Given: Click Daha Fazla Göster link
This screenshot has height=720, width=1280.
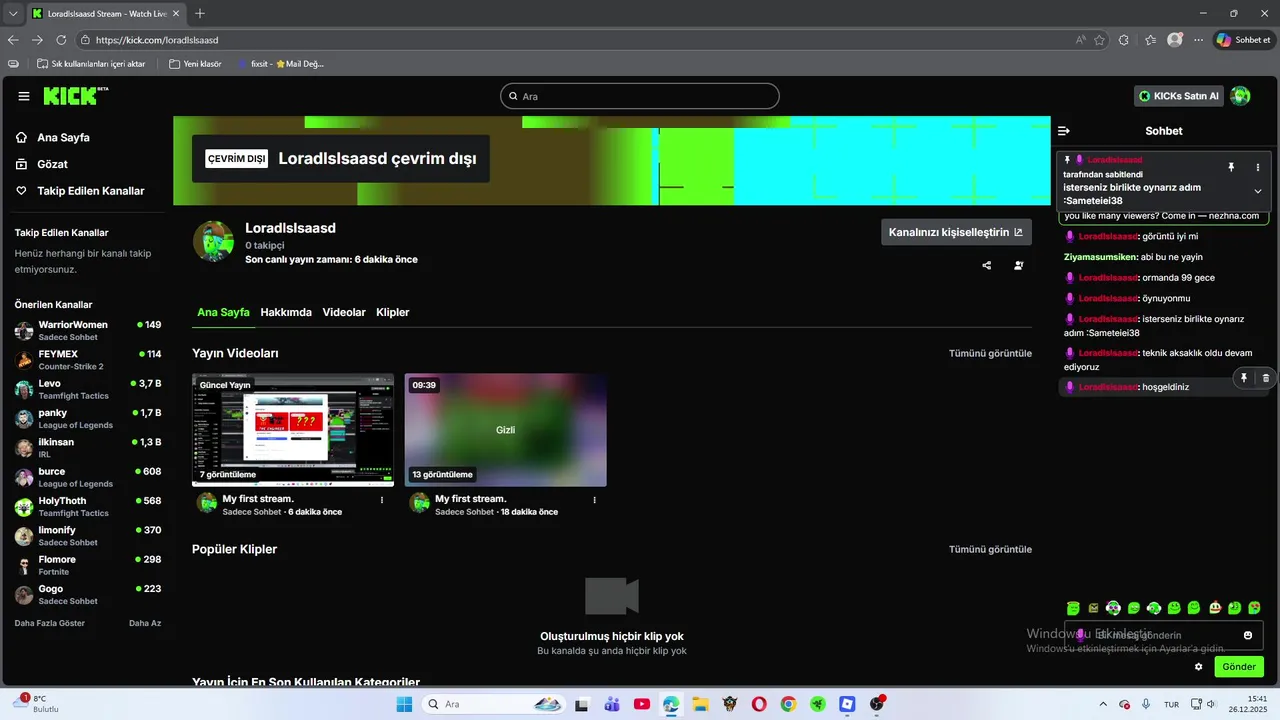Looking at the screenshot, I should point(50,623).
